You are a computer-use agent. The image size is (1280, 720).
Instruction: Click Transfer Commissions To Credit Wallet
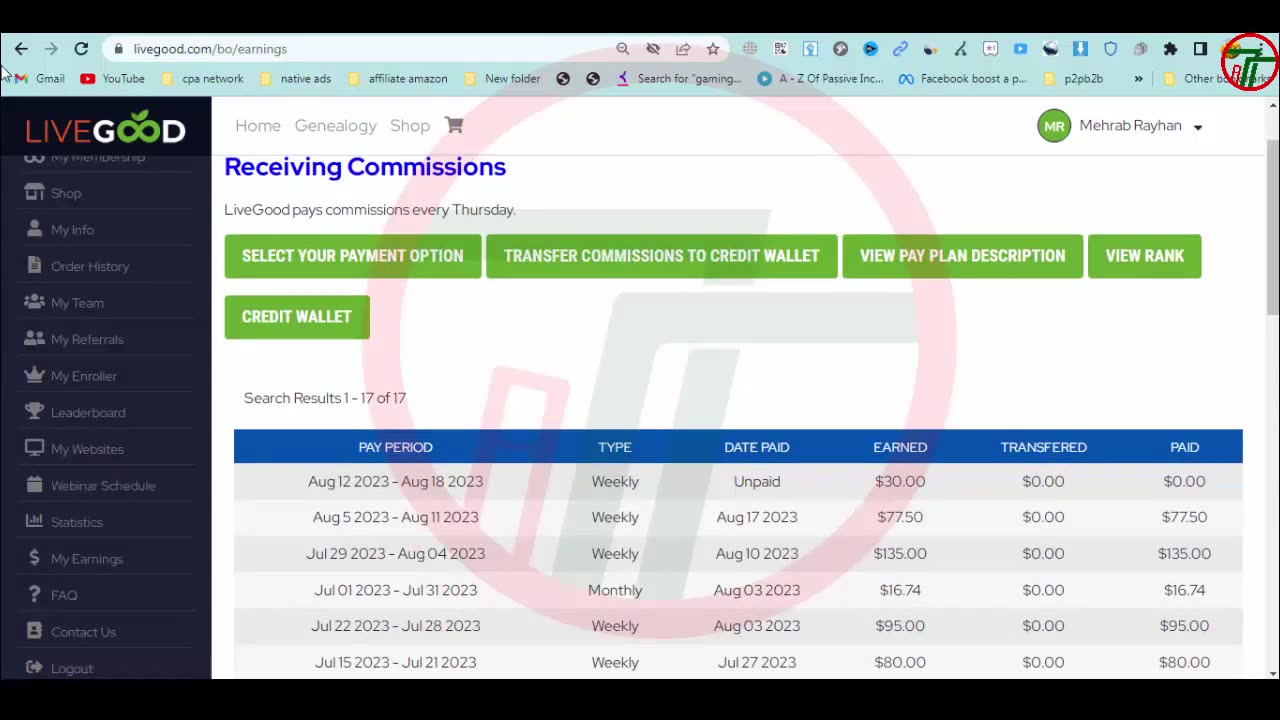click(x=662, y=256)
